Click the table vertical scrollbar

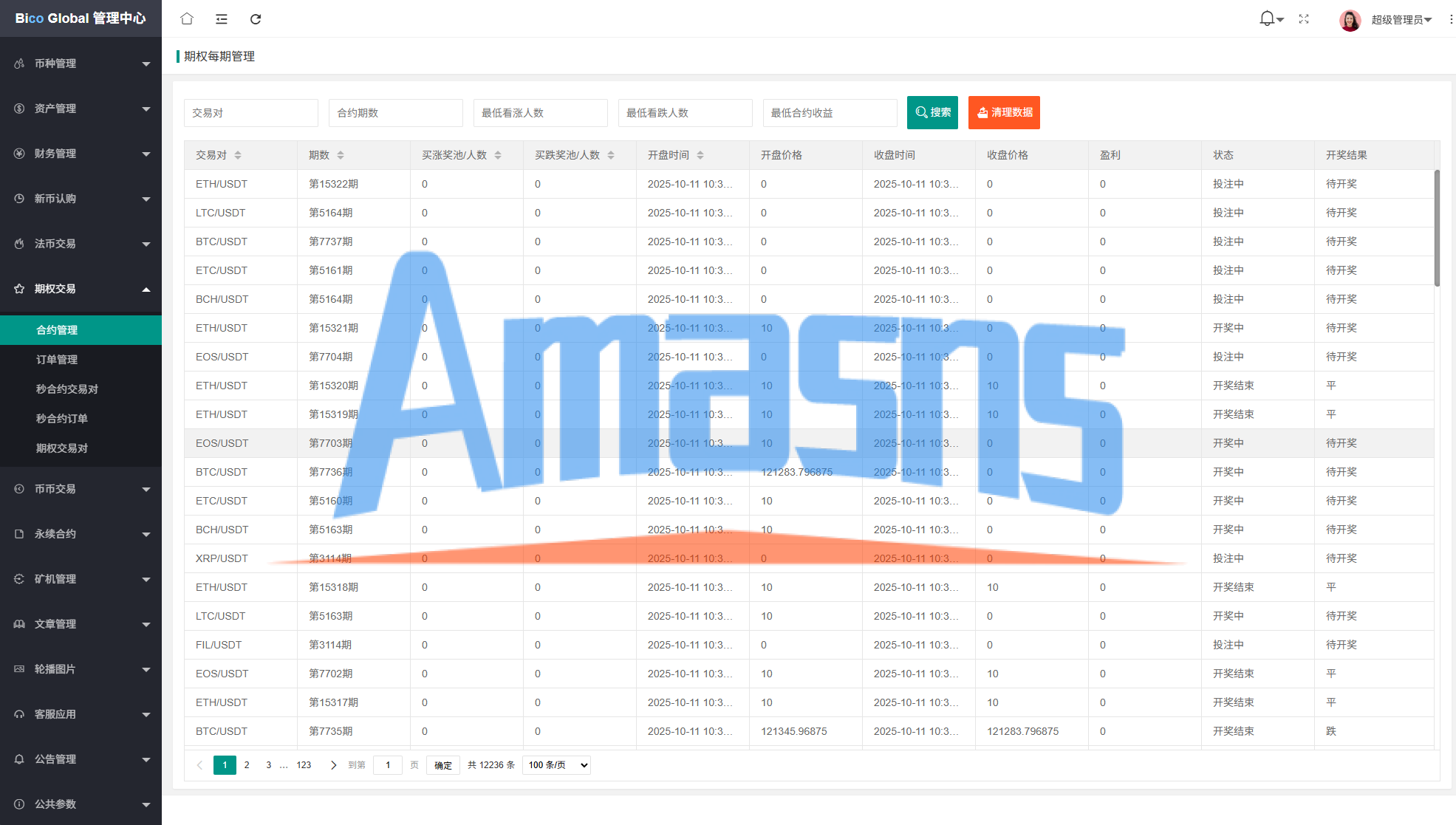point(1437,229)
